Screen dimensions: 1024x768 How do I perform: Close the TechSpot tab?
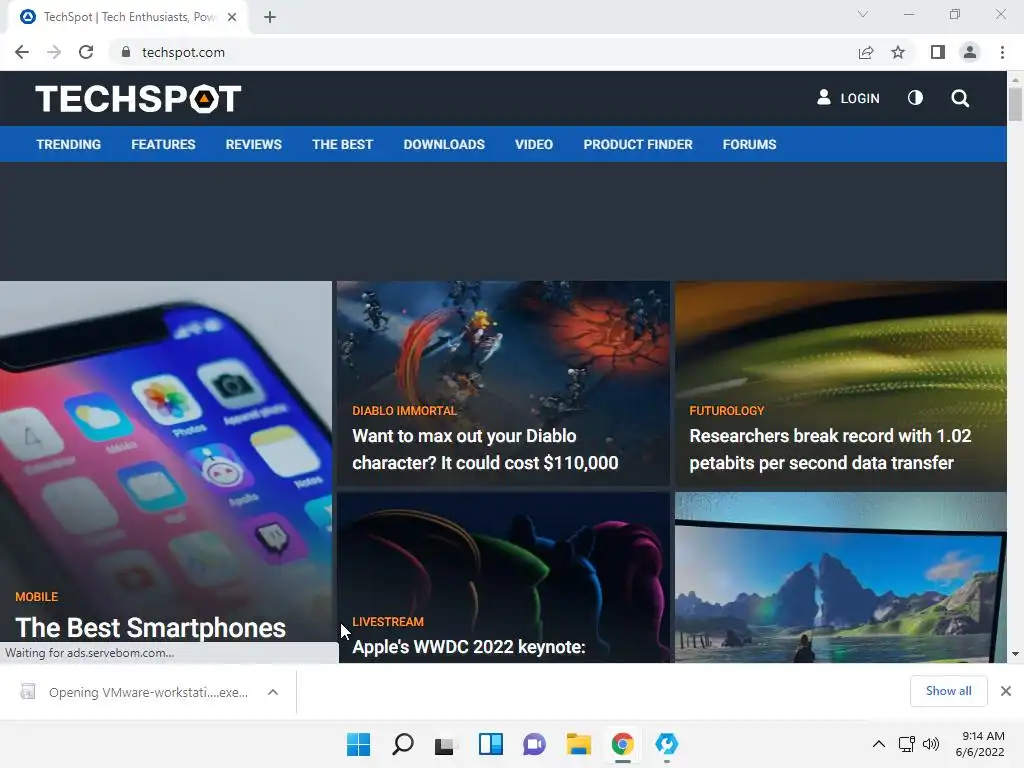pos(232,17)
